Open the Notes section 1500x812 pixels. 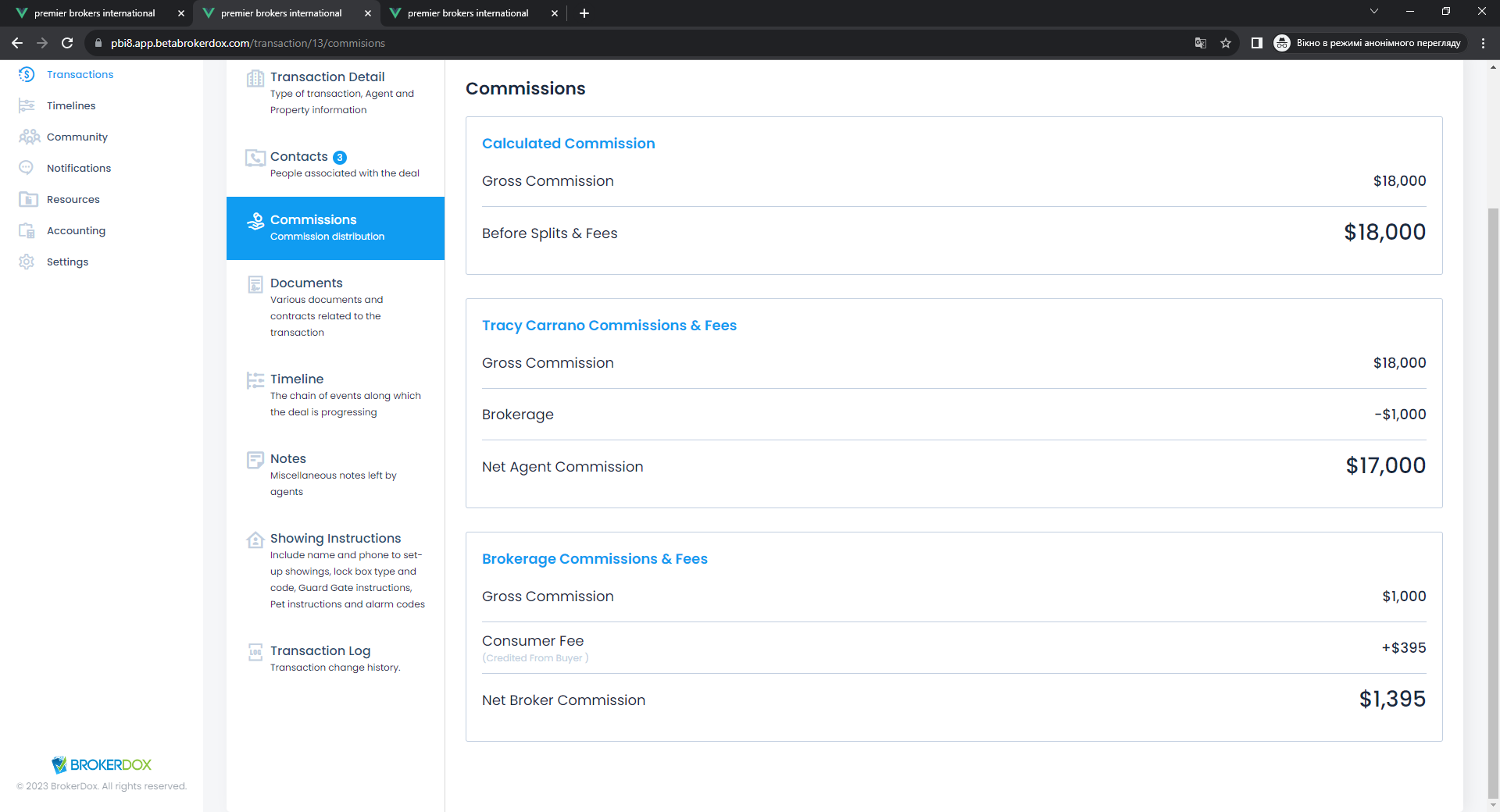[335, 475]
